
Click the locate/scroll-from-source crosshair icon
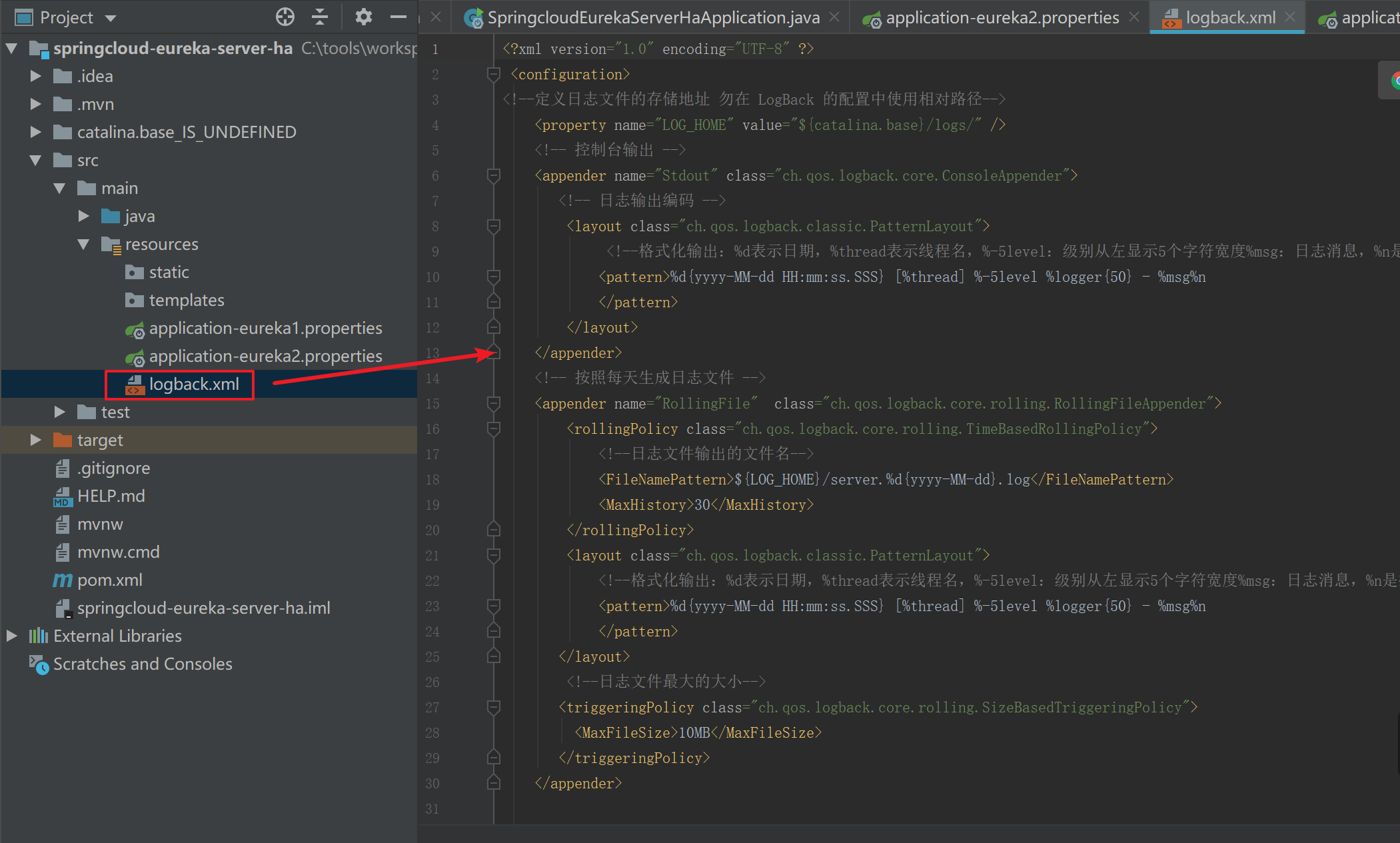pyautogui.click(x=285, y=17)
